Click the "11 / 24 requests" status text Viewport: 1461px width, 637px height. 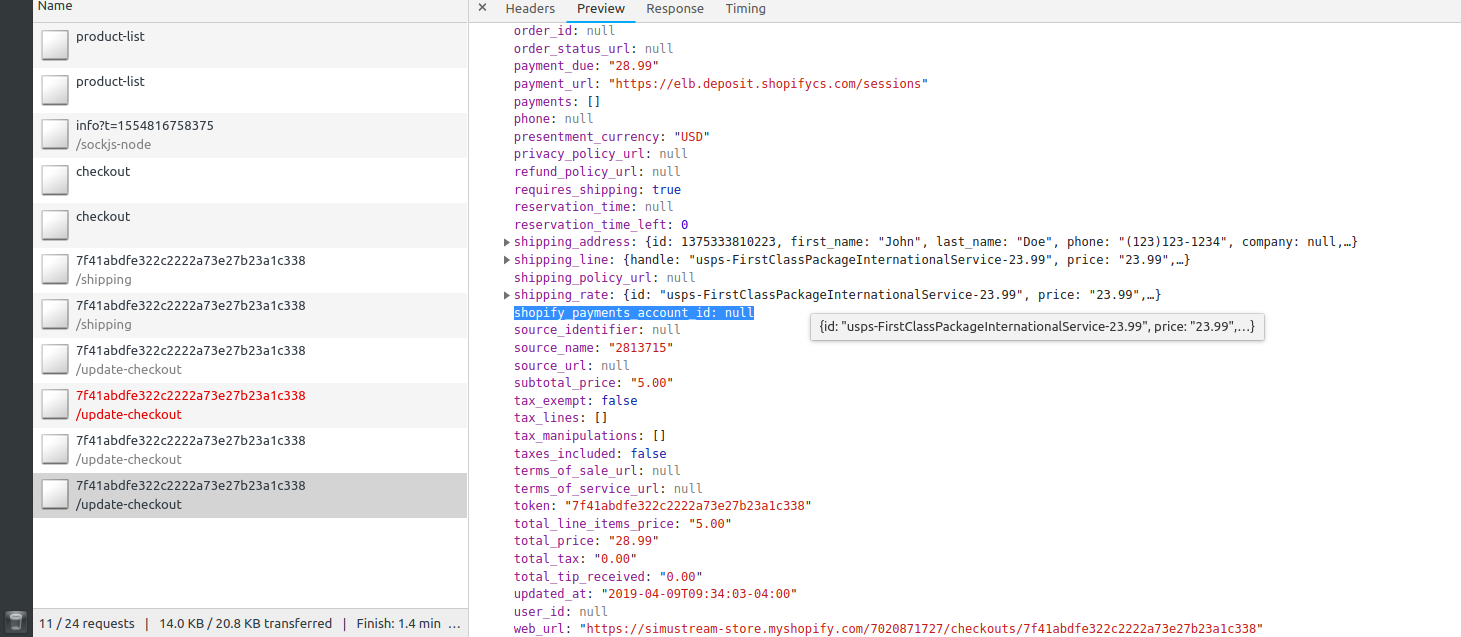pos(87,623)
